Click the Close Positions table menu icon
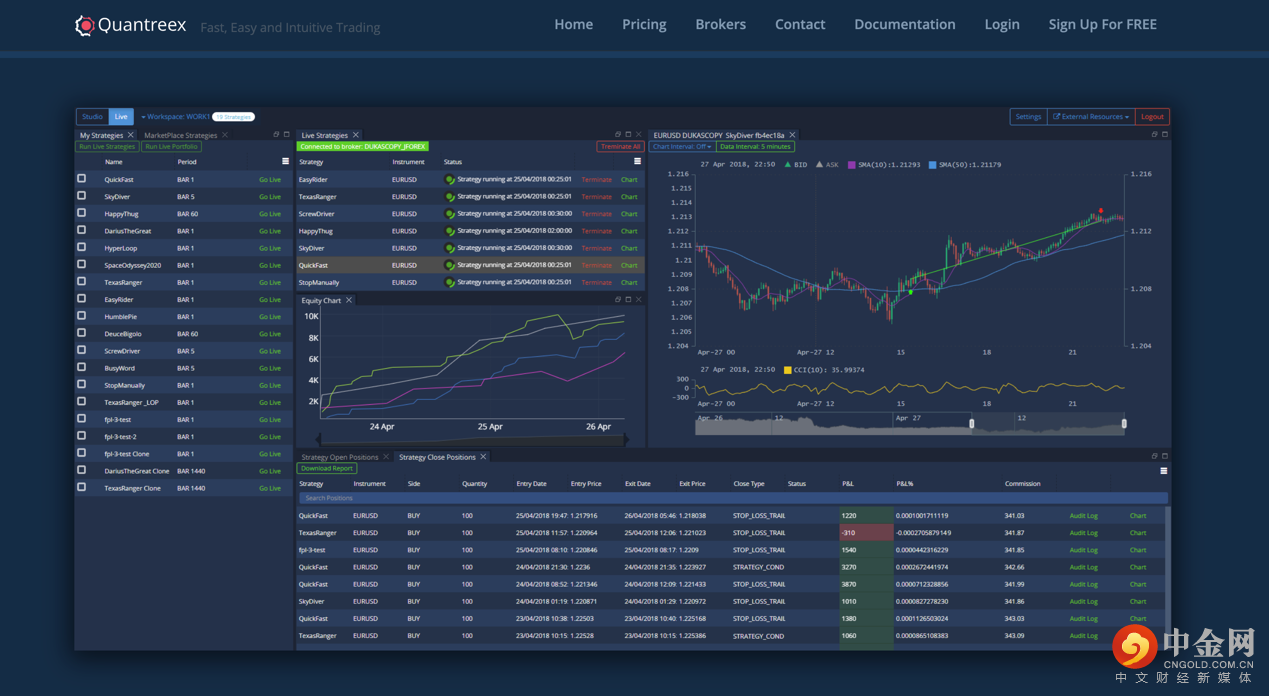This screenshot has height=696, width=1269. click(x=1163, y=471)
